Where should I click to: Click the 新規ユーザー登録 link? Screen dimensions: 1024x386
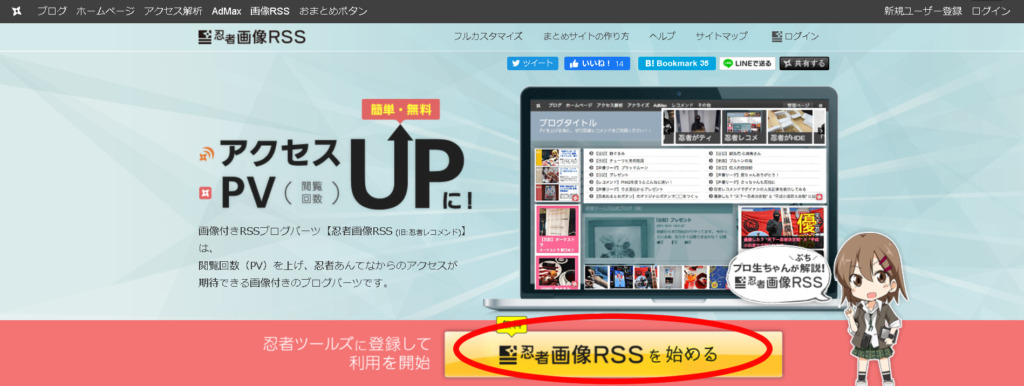[923, 11]
